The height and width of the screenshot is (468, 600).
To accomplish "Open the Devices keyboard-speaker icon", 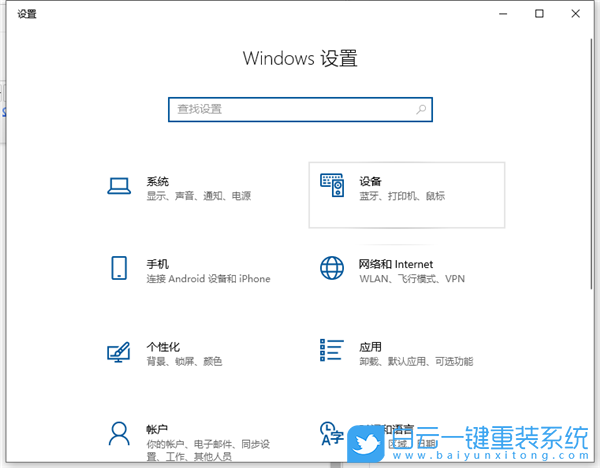I will pos(332,185).
